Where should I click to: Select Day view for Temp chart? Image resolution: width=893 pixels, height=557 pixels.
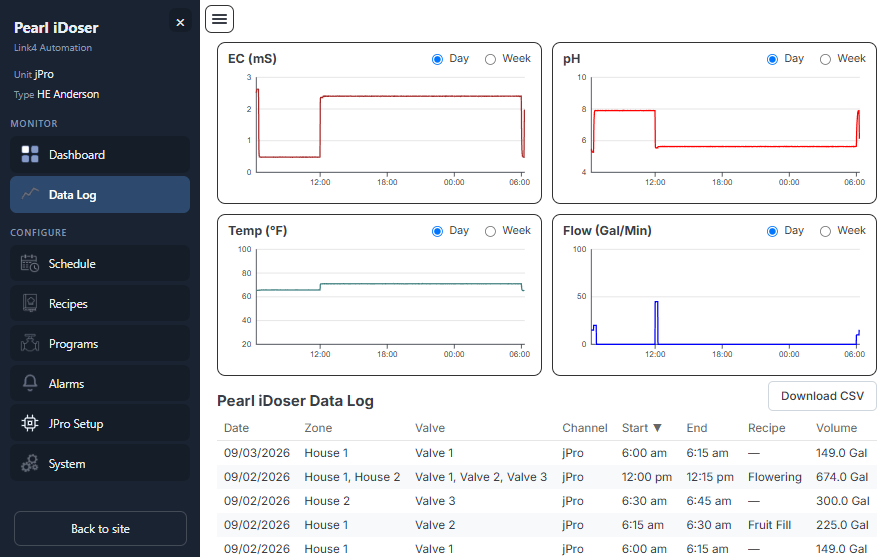(437, 231)
